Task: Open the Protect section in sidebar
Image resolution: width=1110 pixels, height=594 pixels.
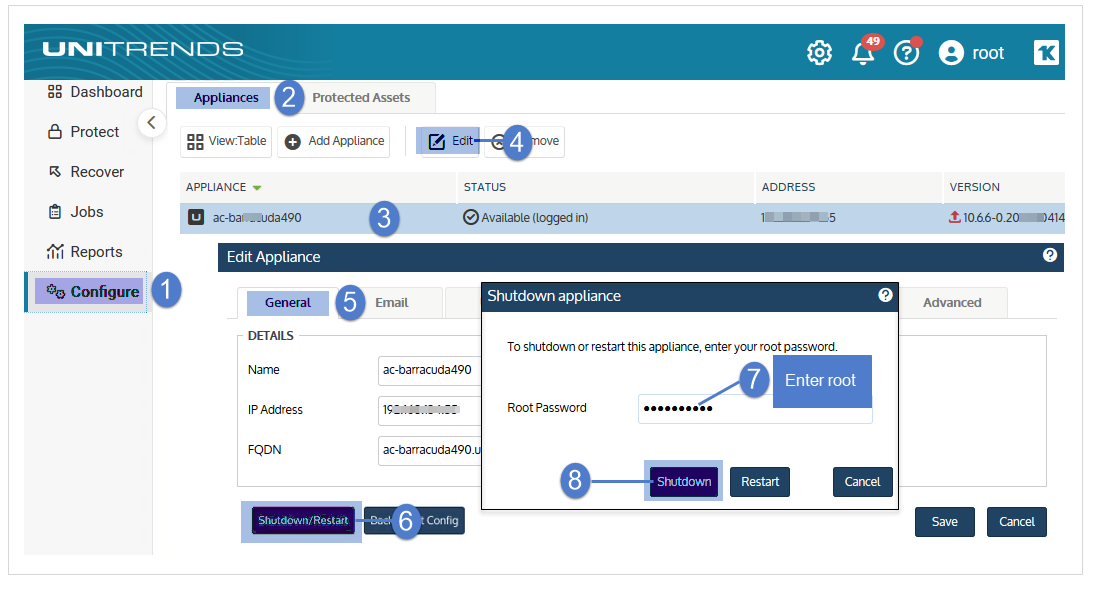Action: 84,132
